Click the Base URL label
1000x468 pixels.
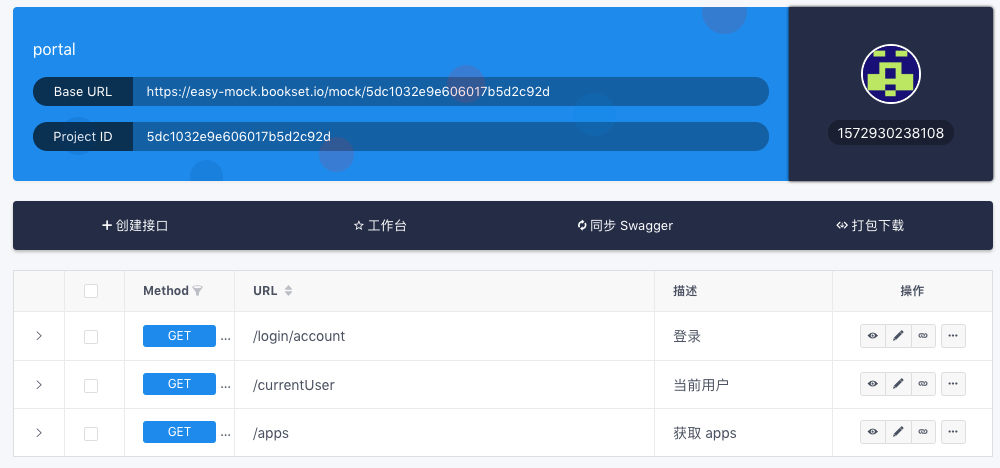tap(83, 91)
